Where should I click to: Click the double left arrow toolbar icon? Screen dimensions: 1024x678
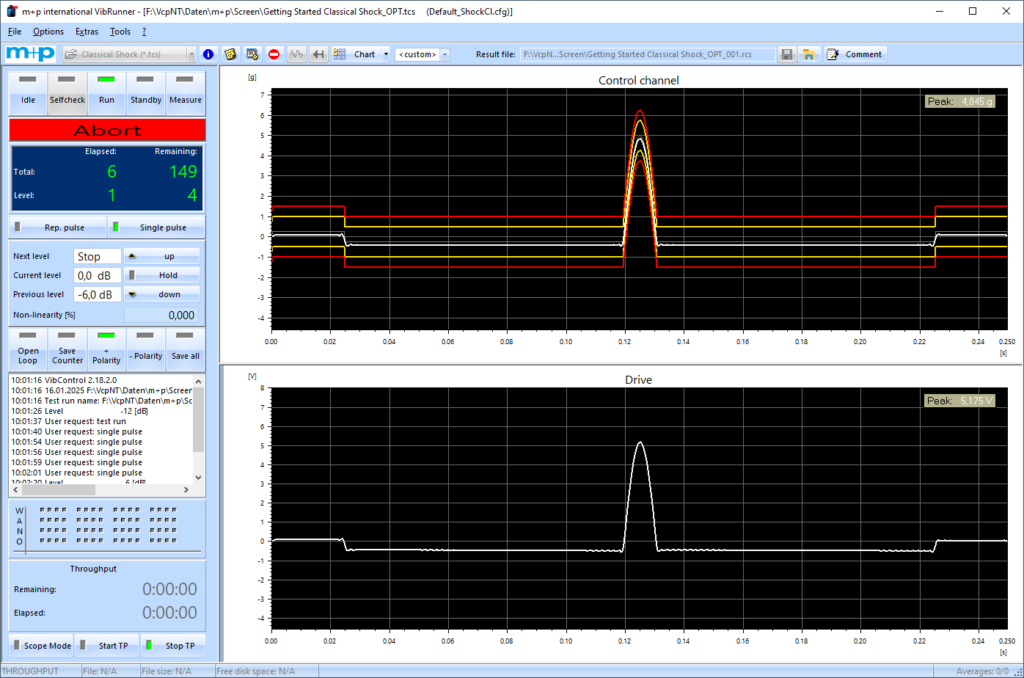318,54
